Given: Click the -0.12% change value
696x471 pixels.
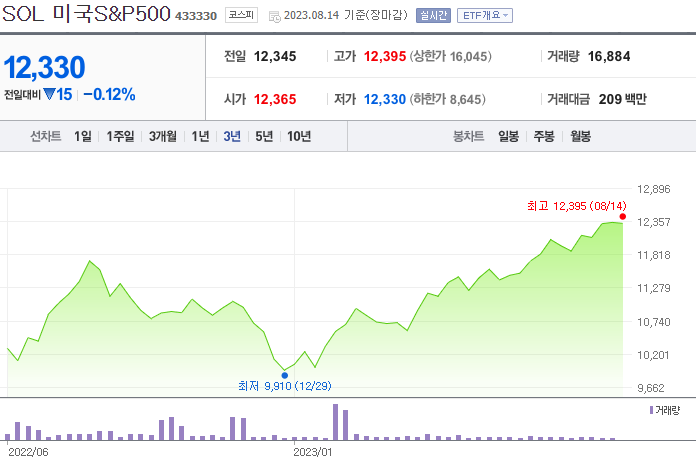Looking at the screenshot, I should (109, 95).
